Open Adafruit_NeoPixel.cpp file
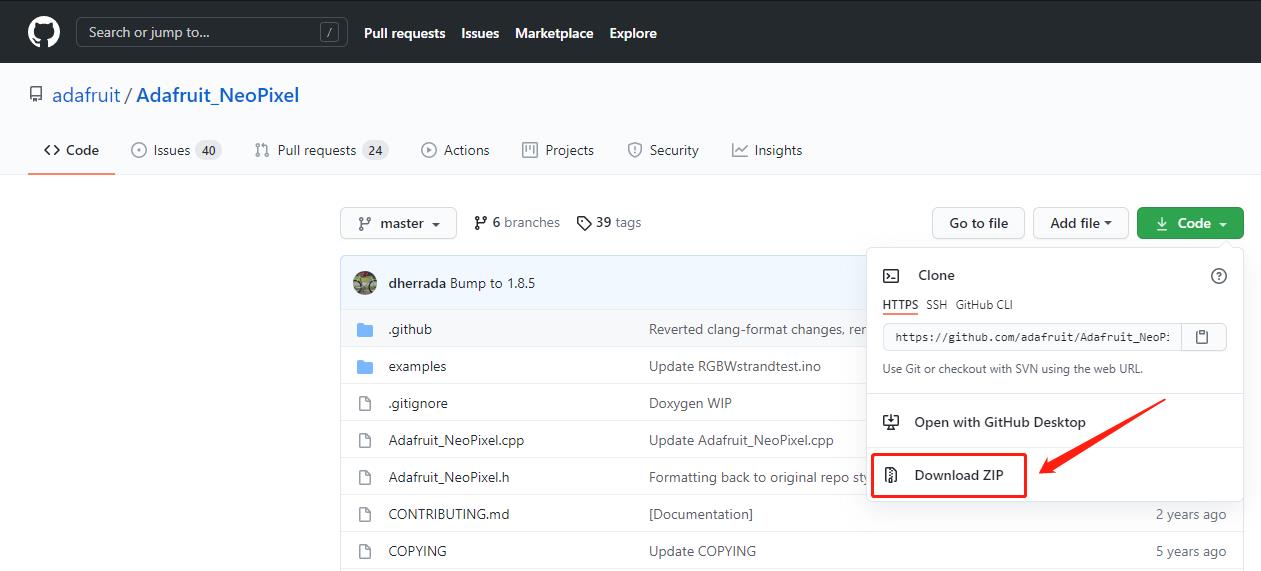The image size is (1261, 571). pos(456,440)
